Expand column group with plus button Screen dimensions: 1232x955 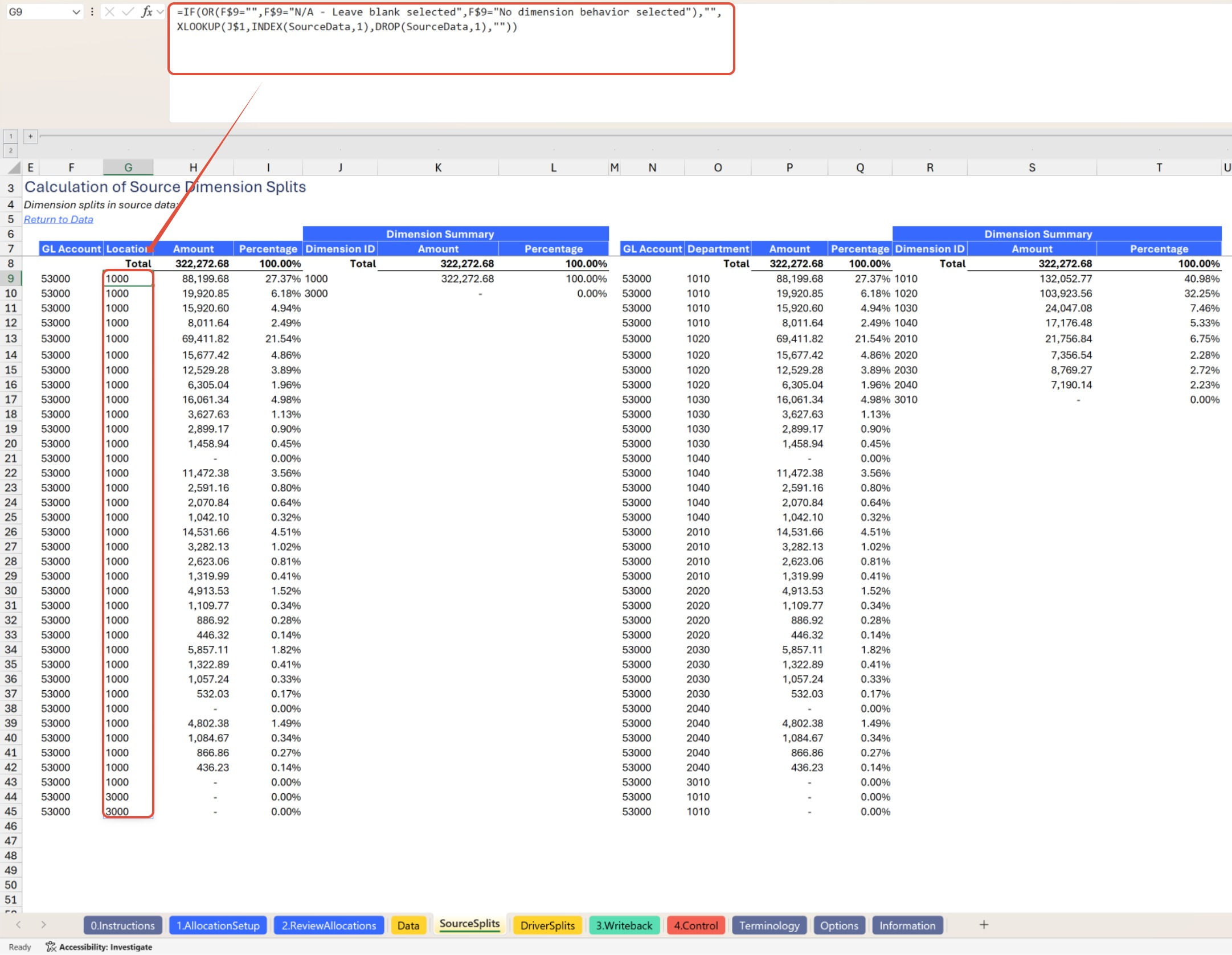tap(31, 136)
